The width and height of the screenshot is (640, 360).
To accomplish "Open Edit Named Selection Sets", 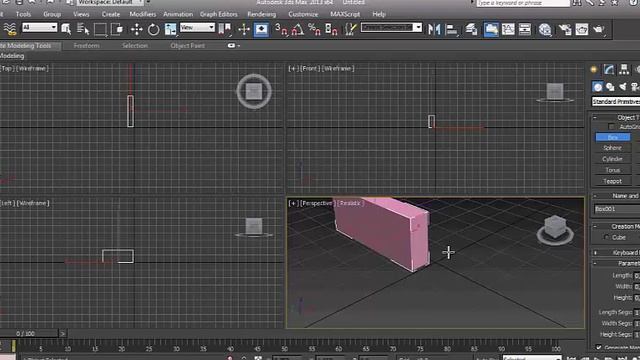I will tap(351, 29).
